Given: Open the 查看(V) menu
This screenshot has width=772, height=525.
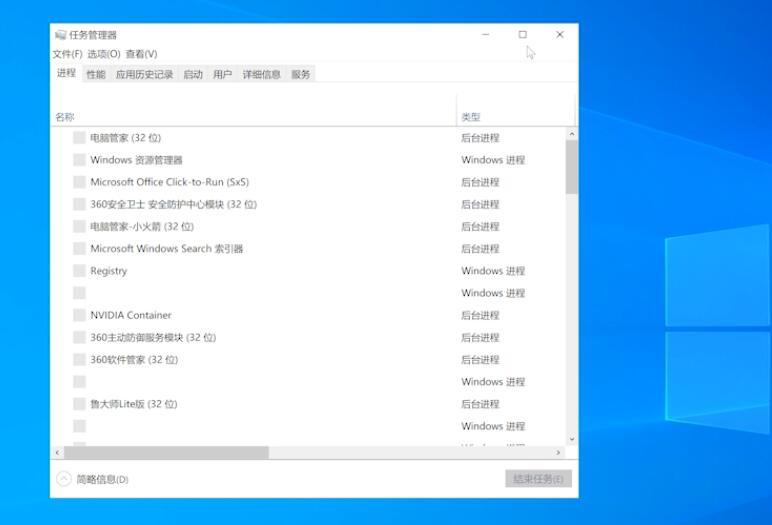Looking at the screenshot, I should pos(141,54).
